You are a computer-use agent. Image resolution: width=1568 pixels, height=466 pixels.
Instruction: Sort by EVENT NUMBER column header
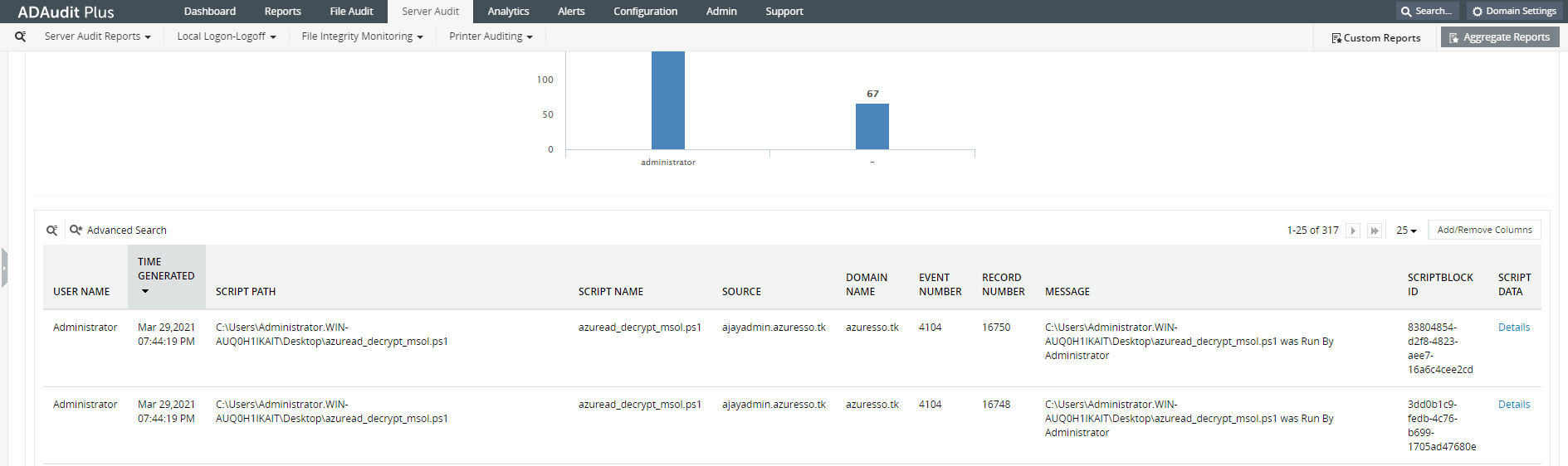[x=940, y=284]
